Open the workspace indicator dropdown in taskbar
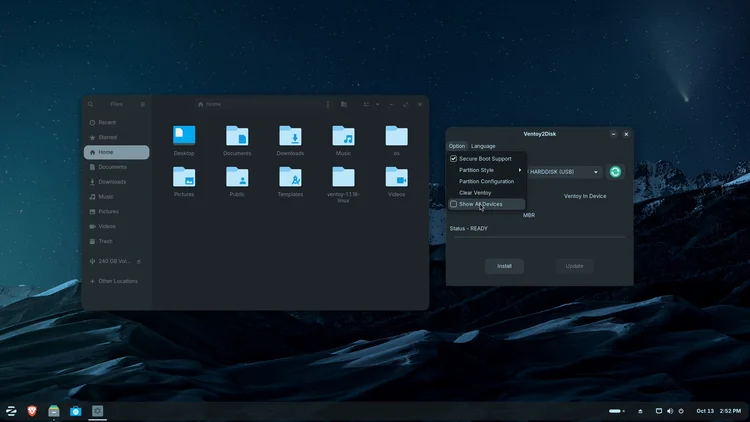Viewport: 750px width, 422px height. pyautogui.click(x=617, y=411)
